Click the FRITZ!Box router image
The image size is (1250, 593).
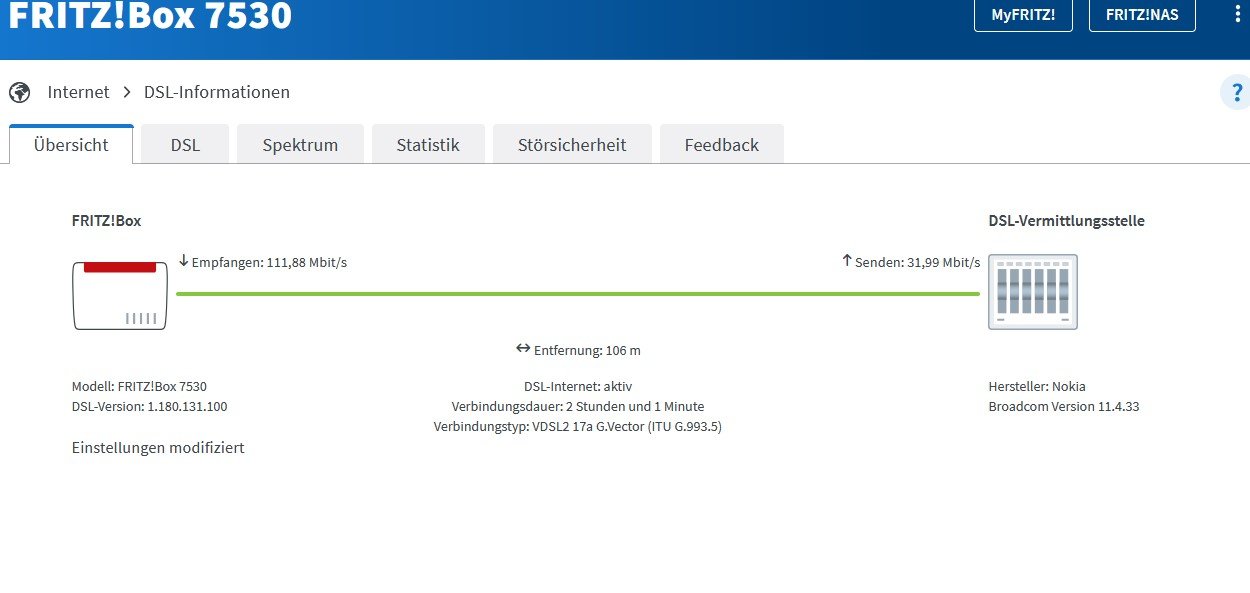pos(120,295)
